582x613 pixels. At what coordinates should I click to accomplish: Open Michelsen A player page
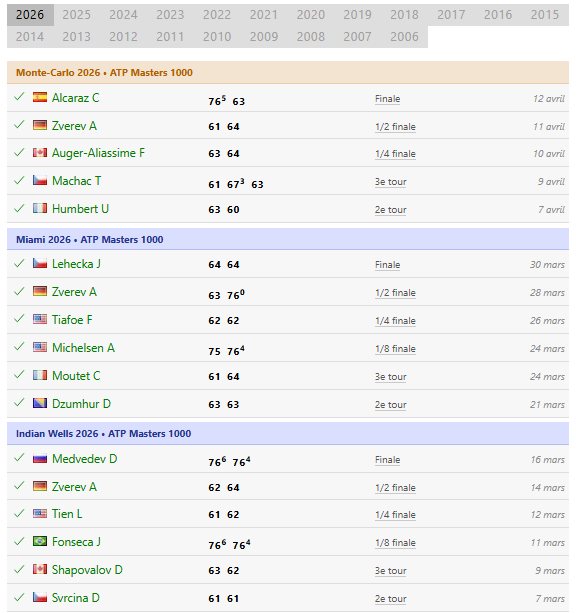83,348
